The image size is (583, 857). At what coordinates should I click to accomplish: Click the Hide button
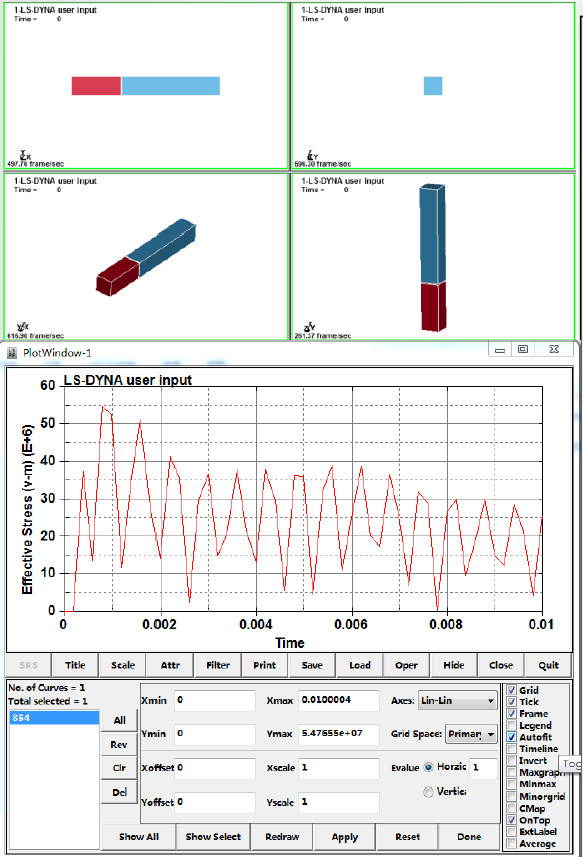point(454,665)
